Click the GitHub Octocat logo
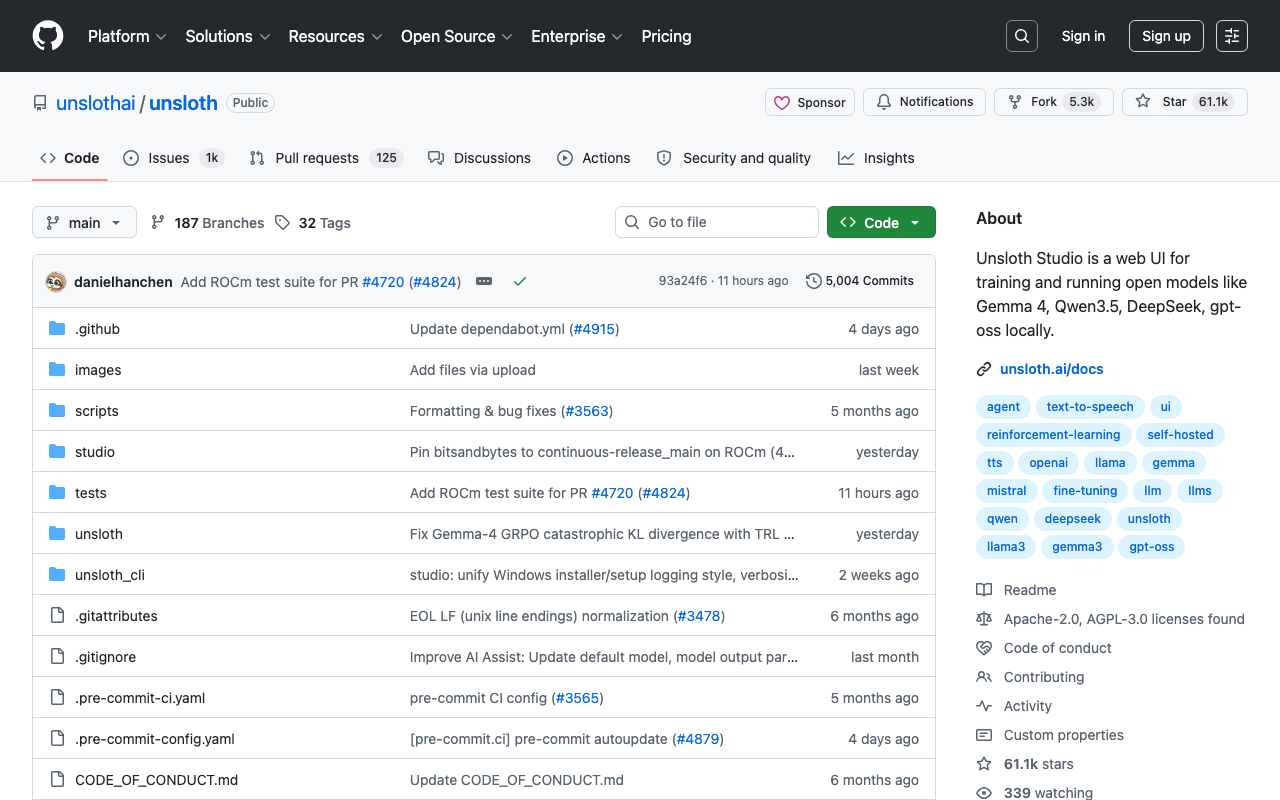 [48, 36]
